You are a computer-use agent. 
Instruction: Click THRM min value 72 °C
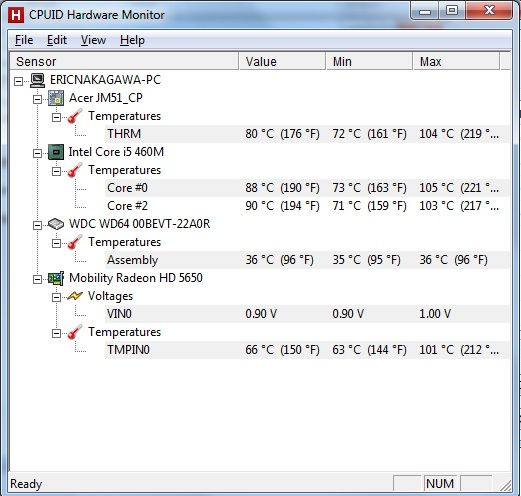point(369,134)
